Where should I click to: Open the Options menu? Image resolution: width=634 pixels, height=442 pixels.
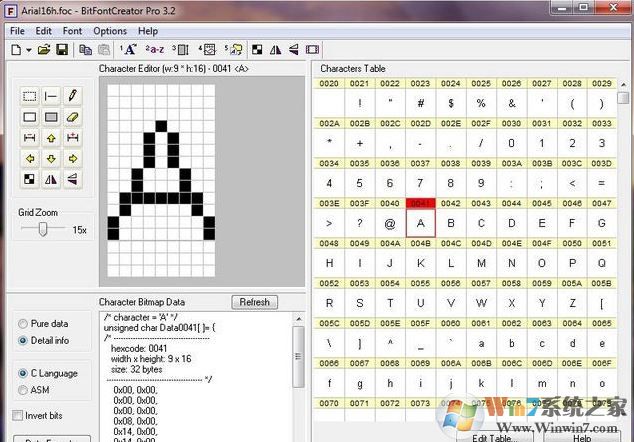coord(110,31)
